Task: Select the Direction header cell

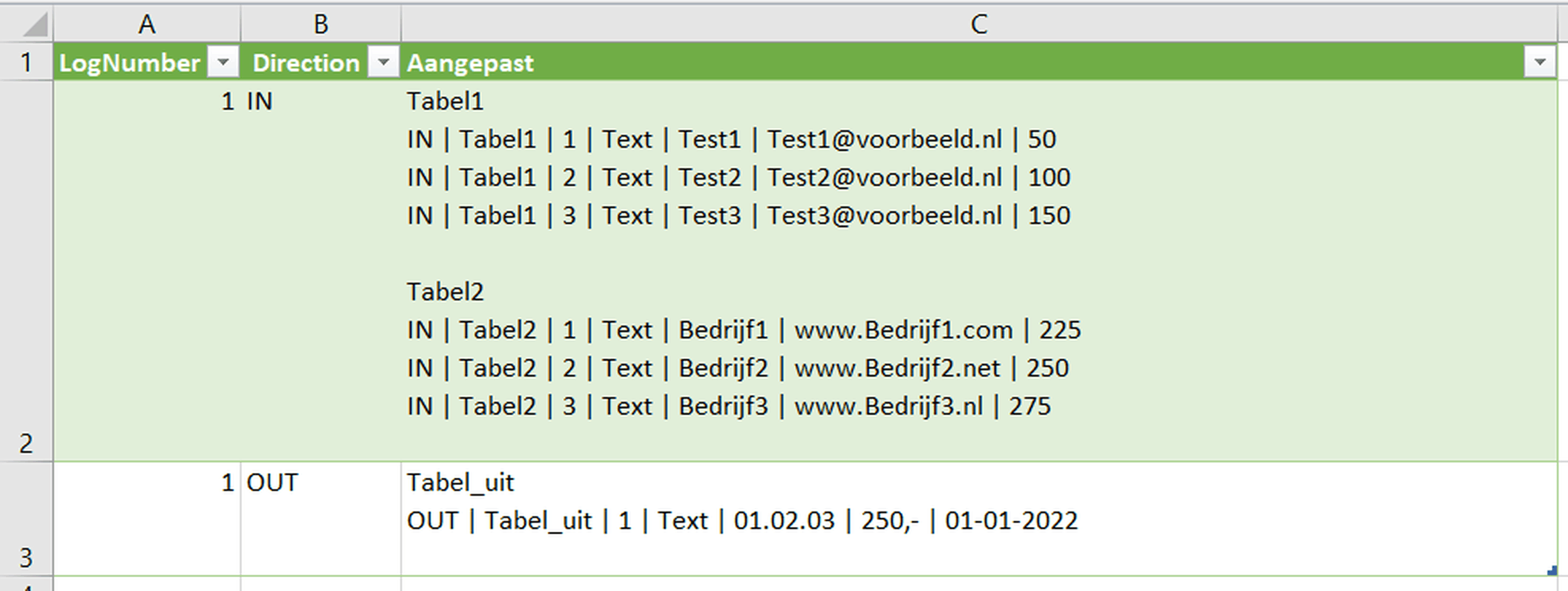Action: point(305,63)
